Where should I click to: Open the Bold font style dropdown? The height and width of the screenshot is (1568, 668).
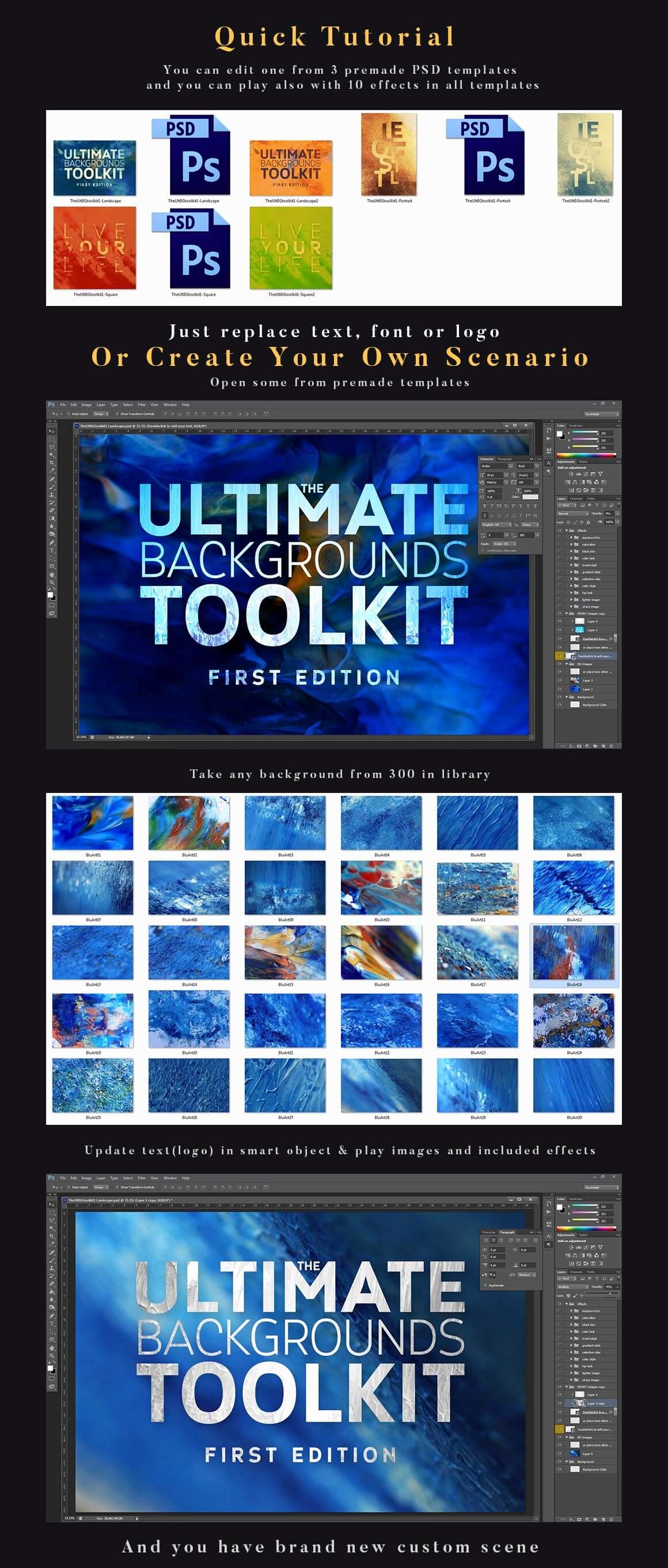[x=527, y=466]
